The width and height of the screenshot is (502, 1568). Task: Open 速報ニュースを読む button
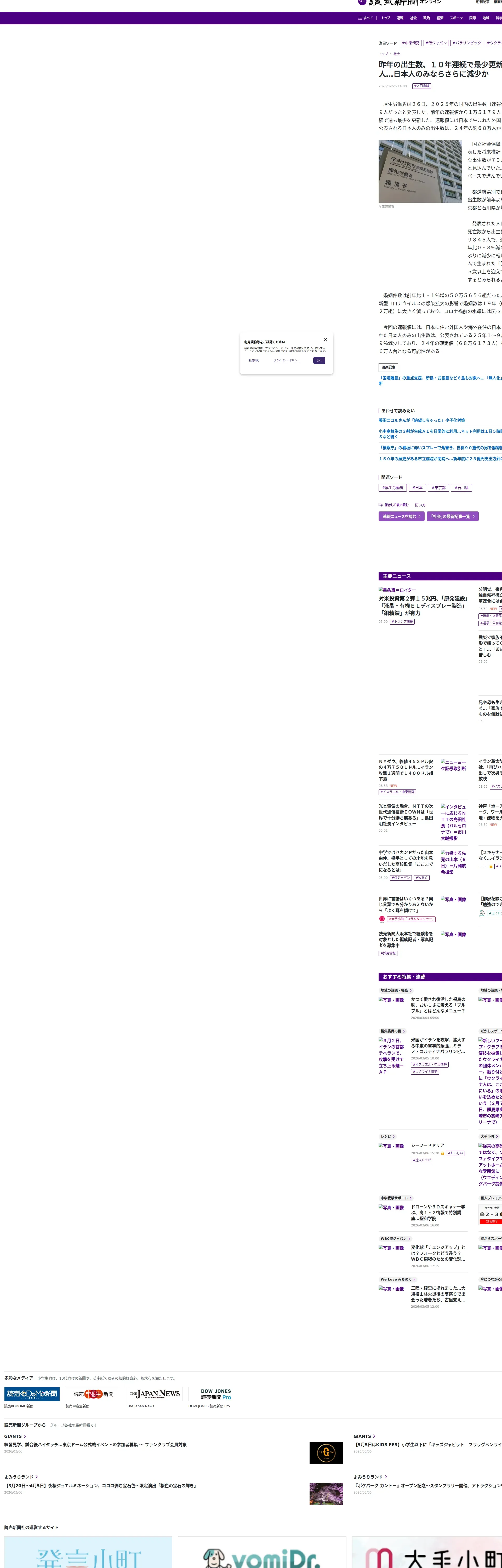[402, 516]
